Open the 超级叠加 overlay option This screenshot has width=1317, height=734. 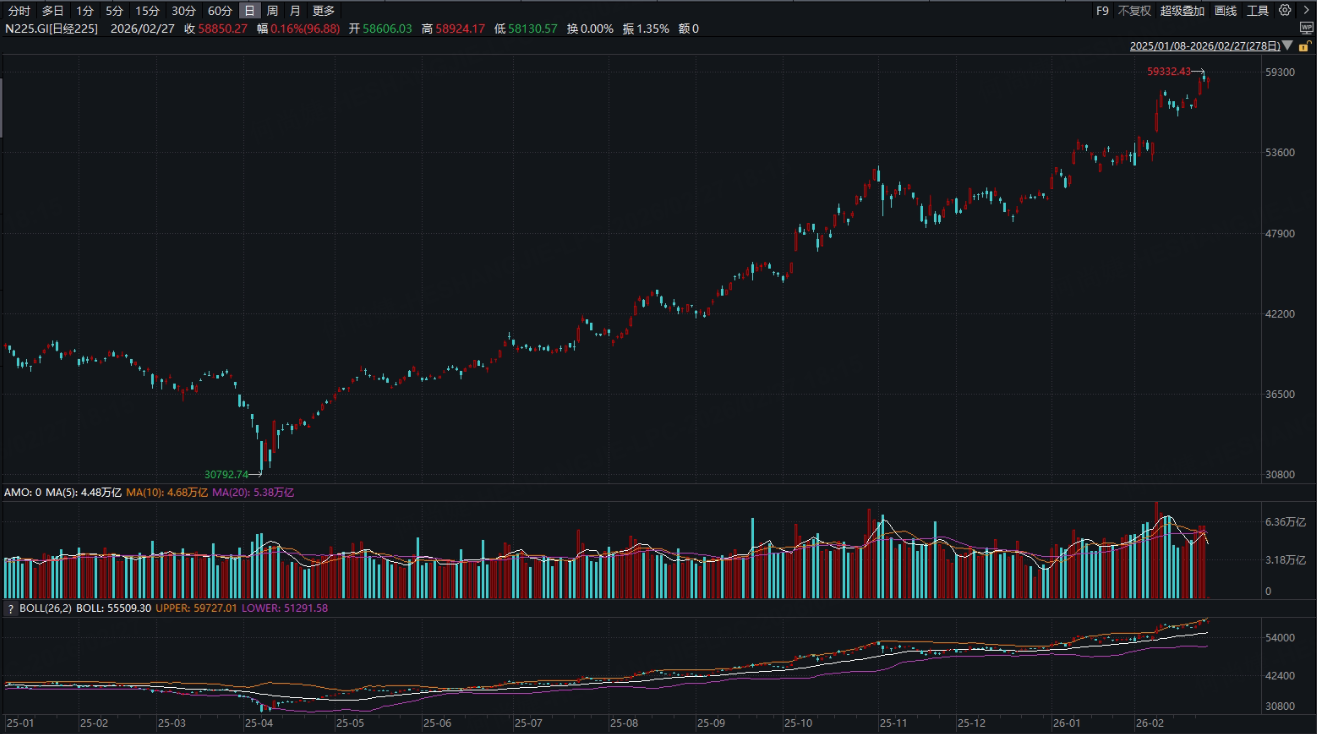(1182, 11)
